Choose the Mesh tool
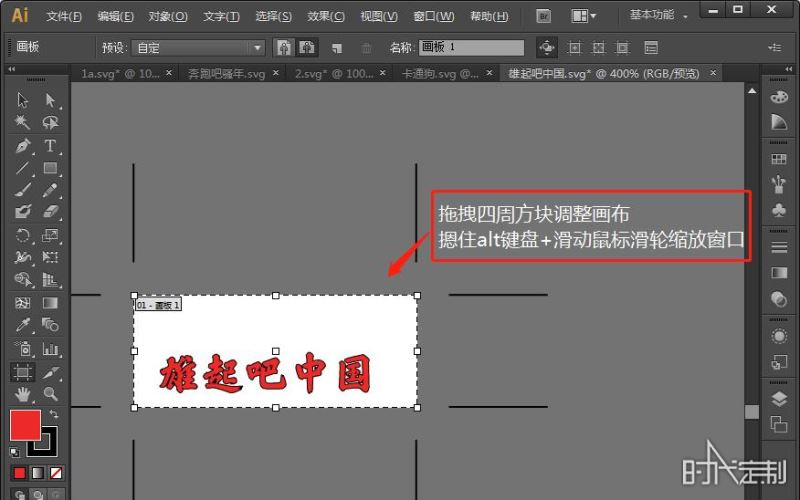Screen dimensions: 800x500 tap(22, 303)
